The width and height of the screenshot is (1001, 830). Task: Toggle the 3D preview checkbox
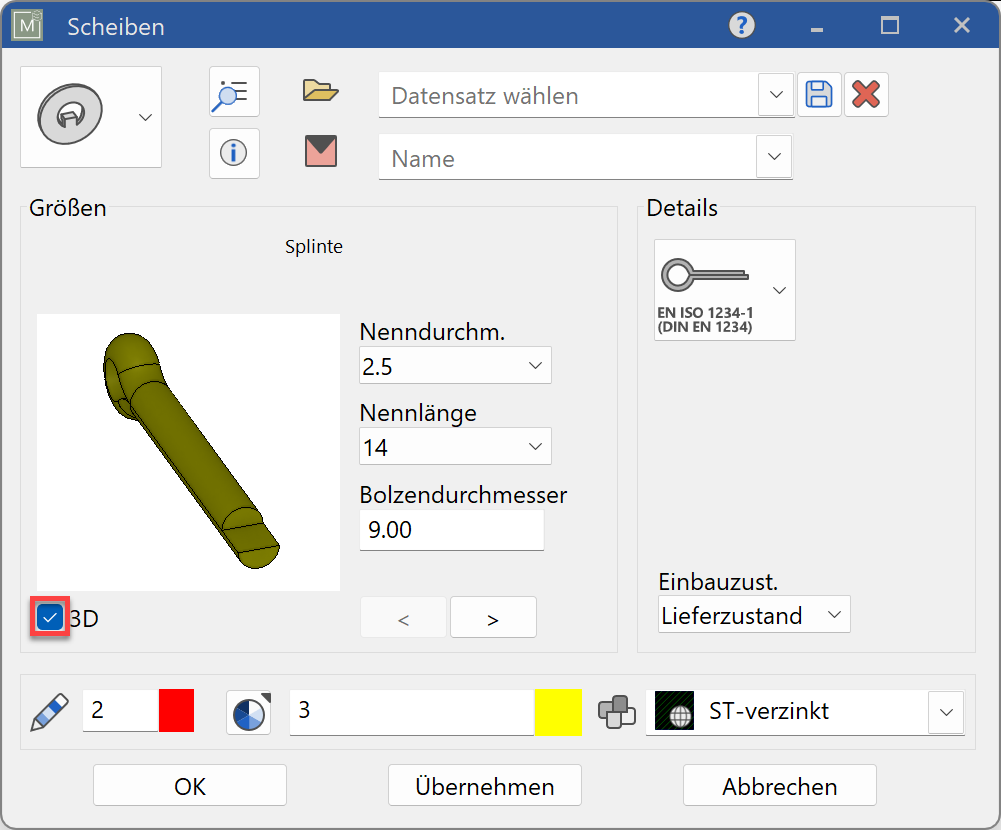pos(49,617)
